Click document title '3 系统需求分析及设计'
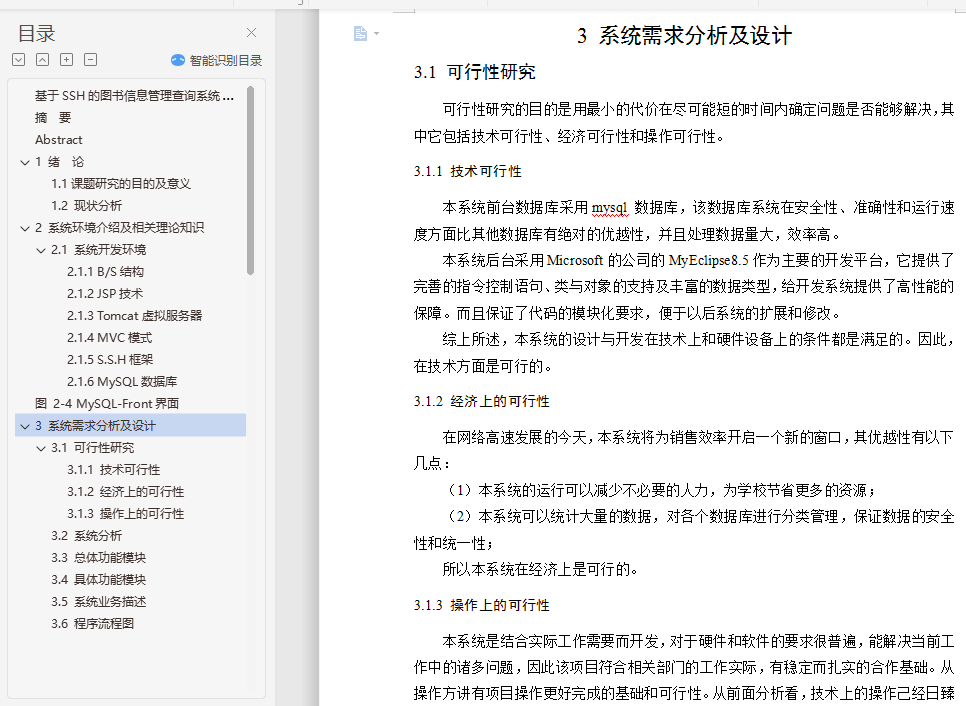Screen dimensions: 966x706 click(x=684, y=35)
